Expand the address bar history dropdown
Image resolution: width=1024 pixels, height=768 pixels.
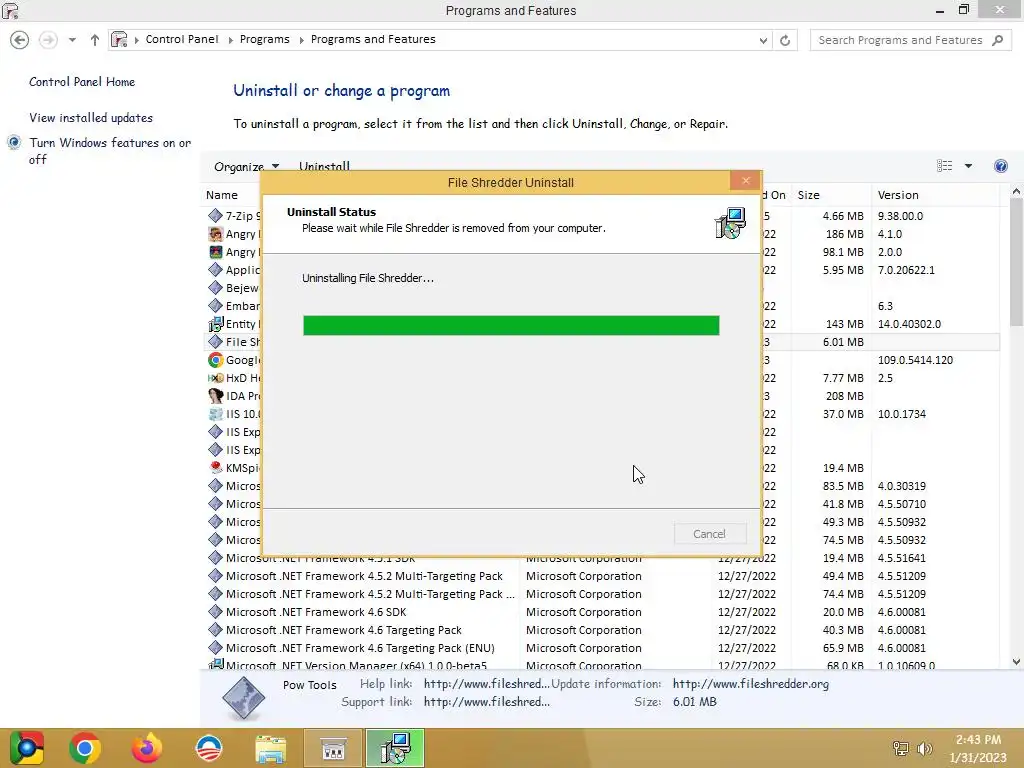coord(763,40)
